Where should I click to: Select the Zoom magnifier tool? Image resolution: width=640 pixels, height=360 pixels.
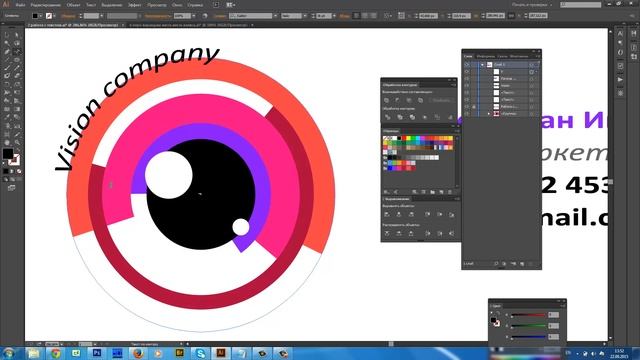tap(17, 142)
